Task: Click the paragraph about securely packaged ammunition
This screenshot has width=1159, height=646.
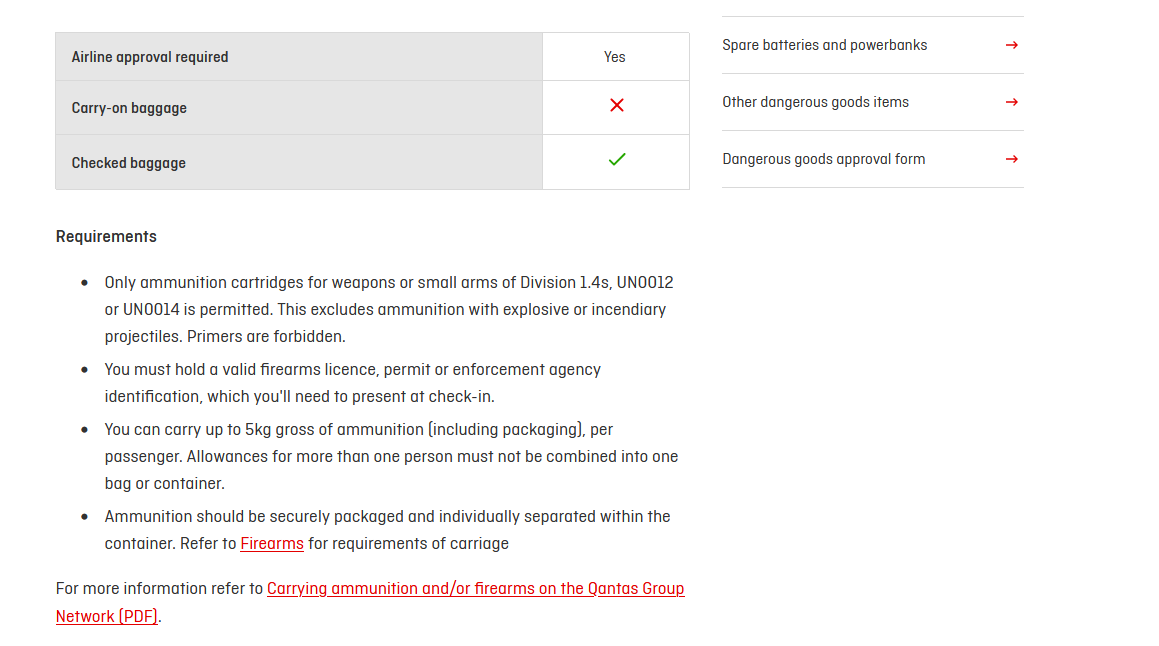Action: [x=387, y=530]
